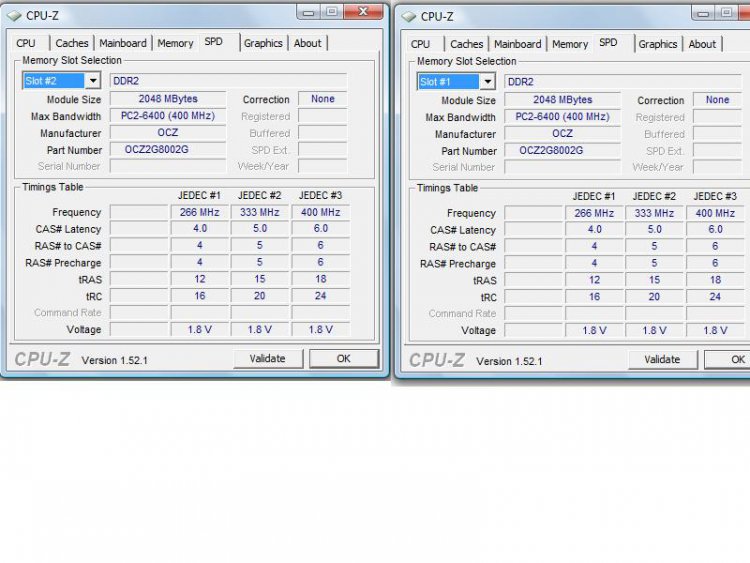Click tRAS value 15 in left window
750x563 pixels.
pos(260,279)
